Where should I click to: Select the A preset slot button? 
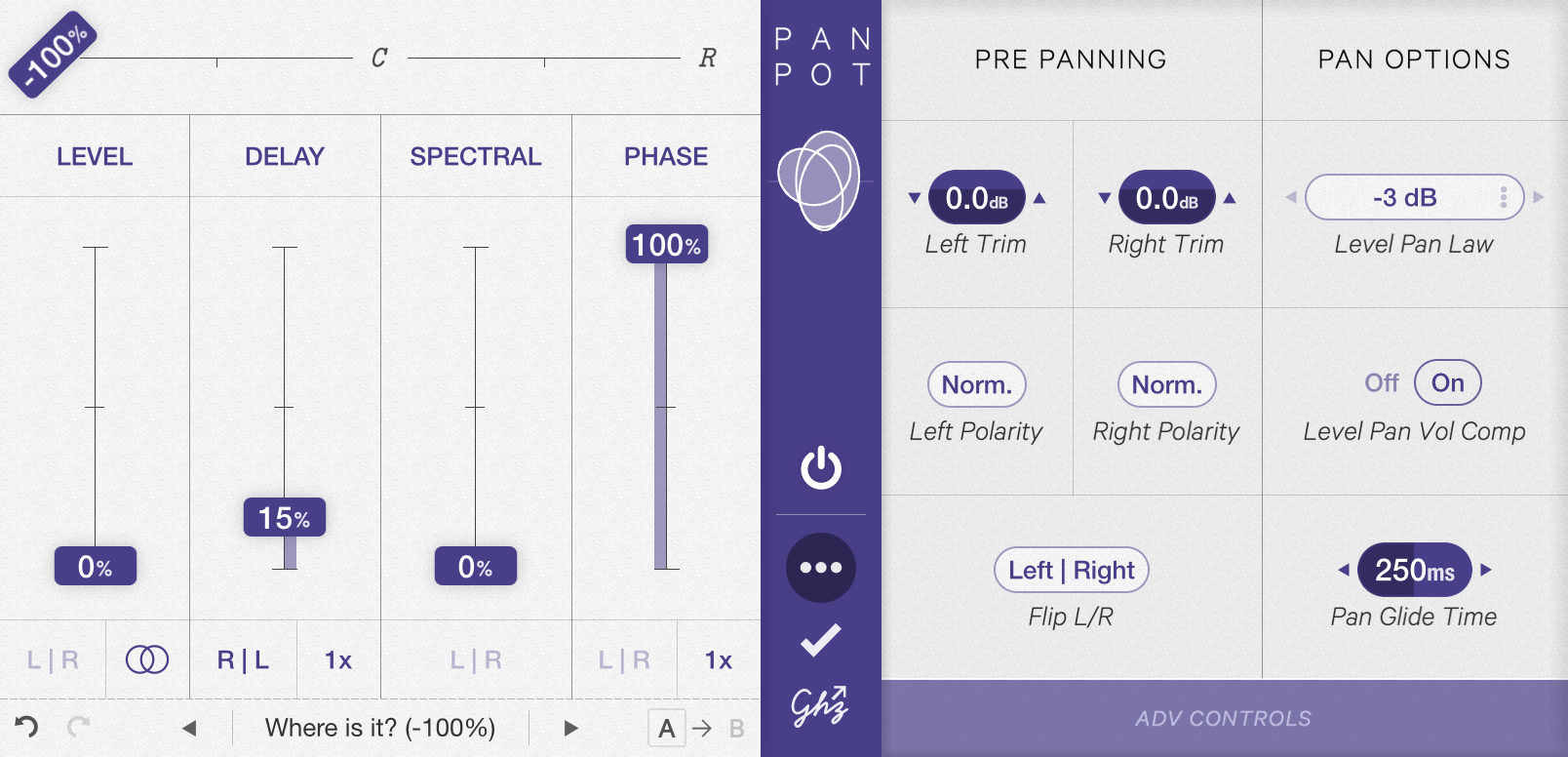point(667,728)
